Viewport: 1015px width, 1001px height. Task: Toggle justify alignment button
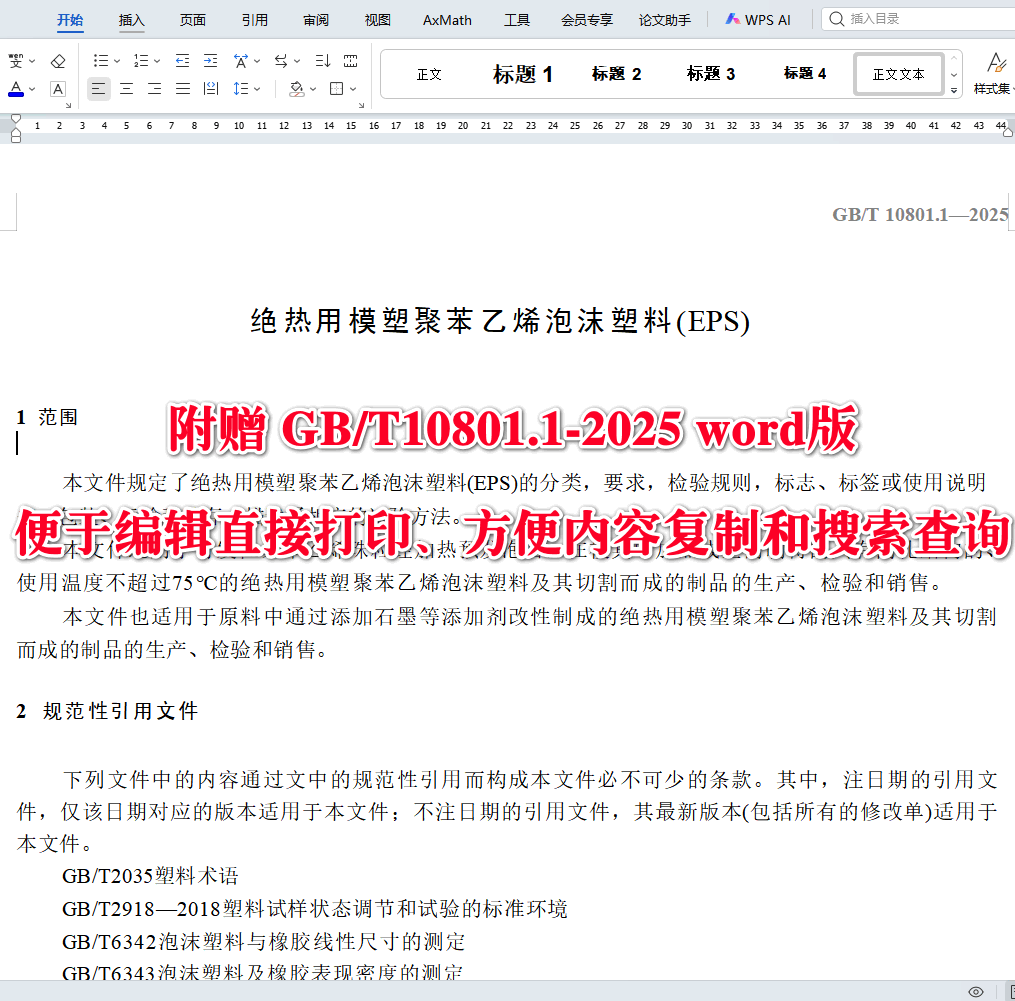click(183, 89)
